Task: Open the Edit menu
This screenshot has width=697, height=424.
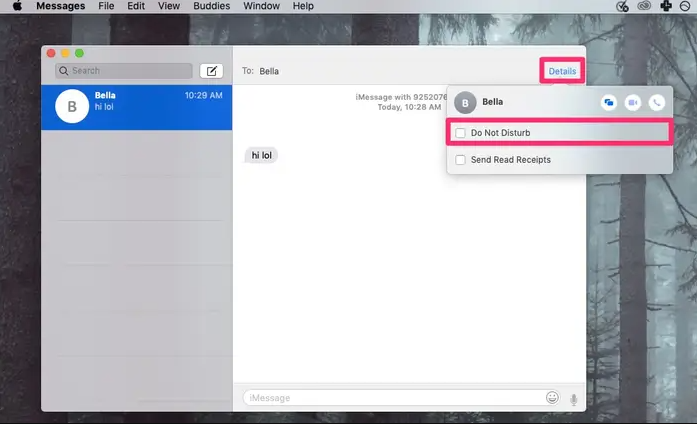Action: (136, 6)
